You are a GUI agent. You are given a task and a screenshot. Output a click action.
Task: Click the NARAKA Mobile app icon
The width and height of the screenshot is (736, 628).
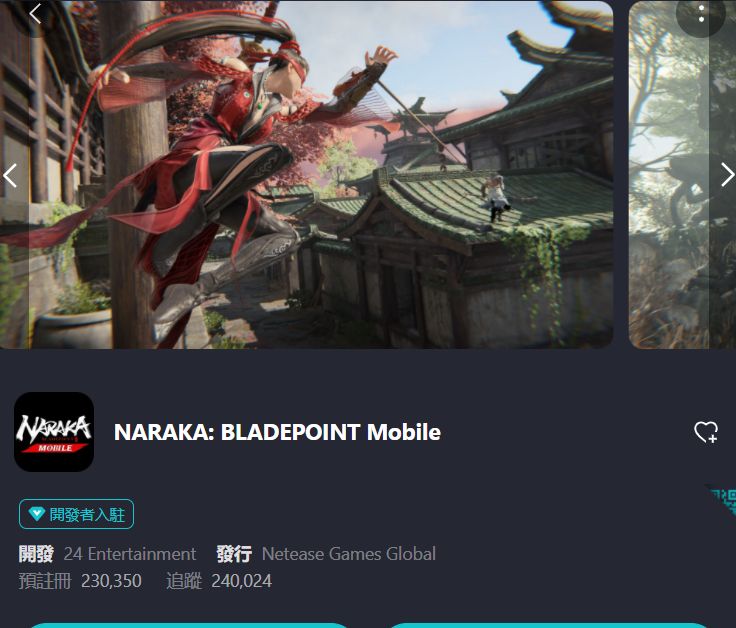tap(54, 432)
